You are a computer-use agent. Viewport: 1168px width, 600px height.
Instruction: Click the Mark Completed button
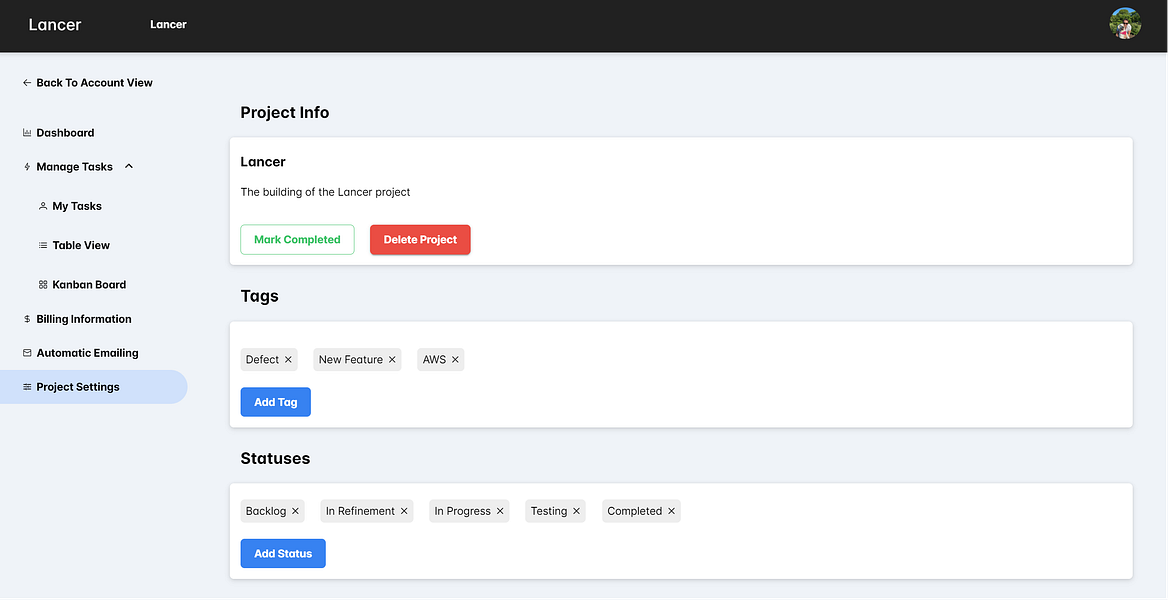coord(297,240)
